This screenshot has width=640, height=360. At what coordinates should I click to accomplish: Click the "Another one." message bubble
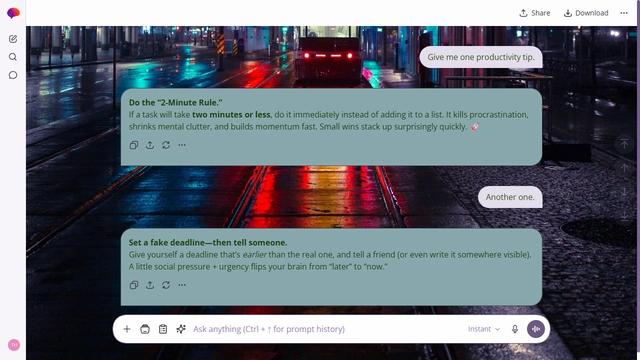tap(510, 197)
